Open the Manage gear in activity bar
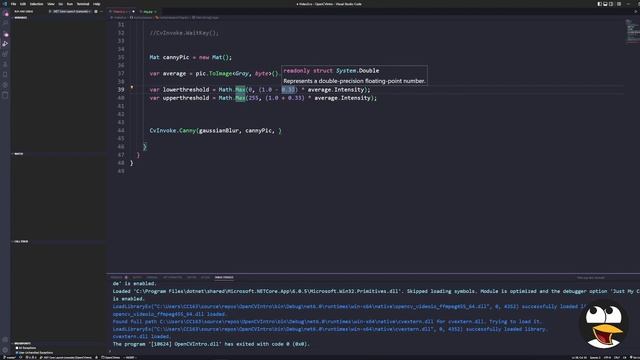Image resolution: width=640 pixels, height=360 pixels. point(5,350)
